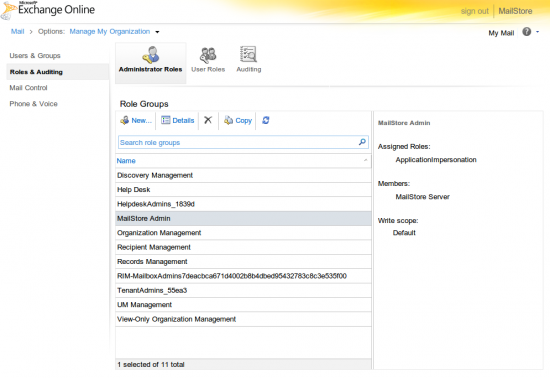Click ApplicationImpersonation assigned role text
550x378 pixels.
click(436, 160)
